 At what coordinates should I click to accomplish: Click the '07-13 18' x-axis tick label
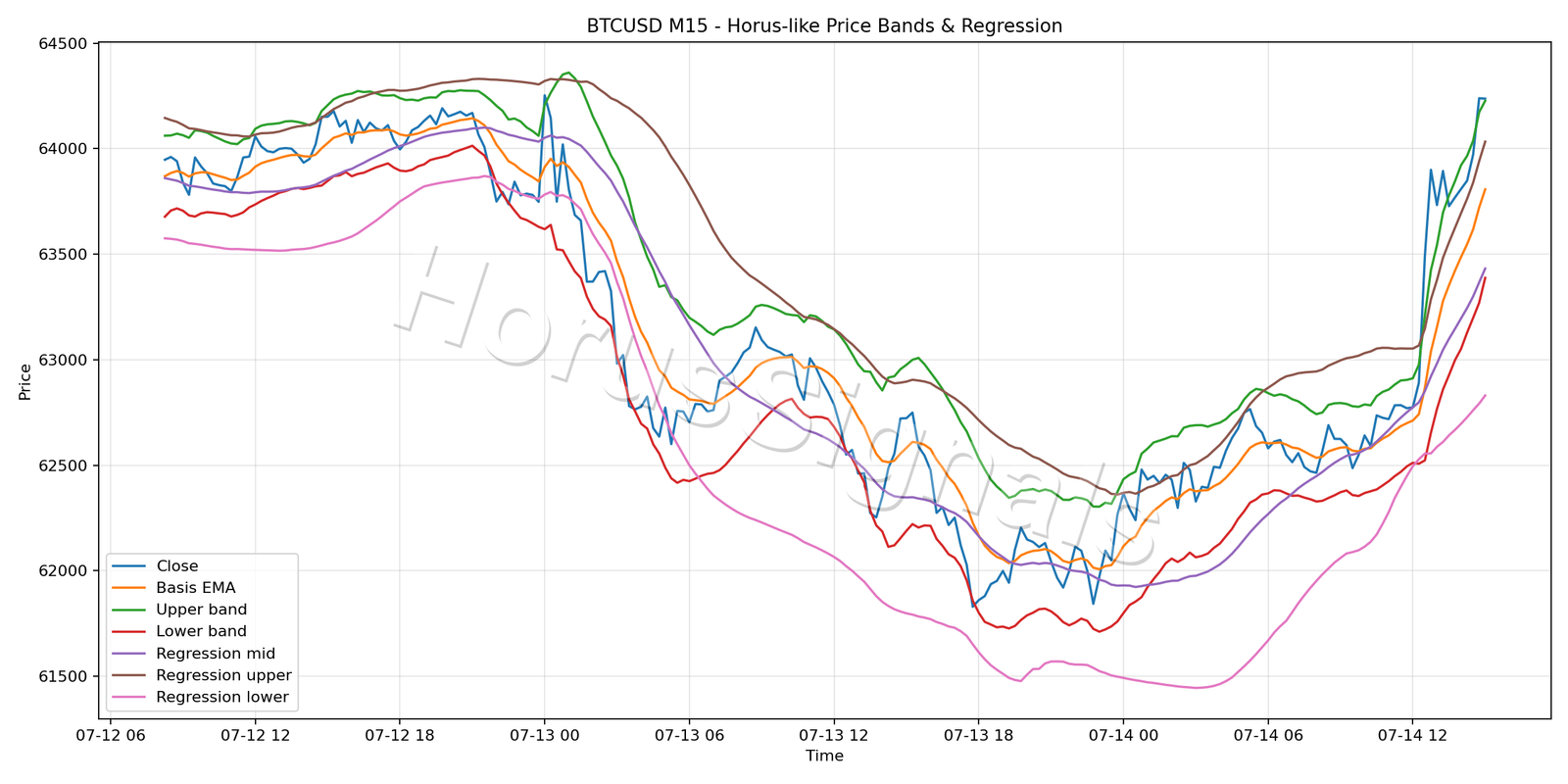tap(978, 735)
